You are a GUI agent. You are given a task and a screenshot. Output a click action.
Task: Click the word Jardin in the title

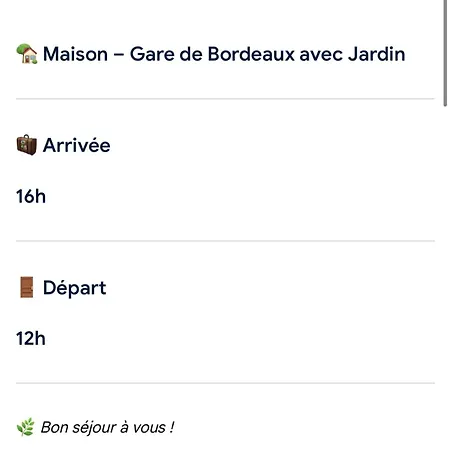point(377,54)
